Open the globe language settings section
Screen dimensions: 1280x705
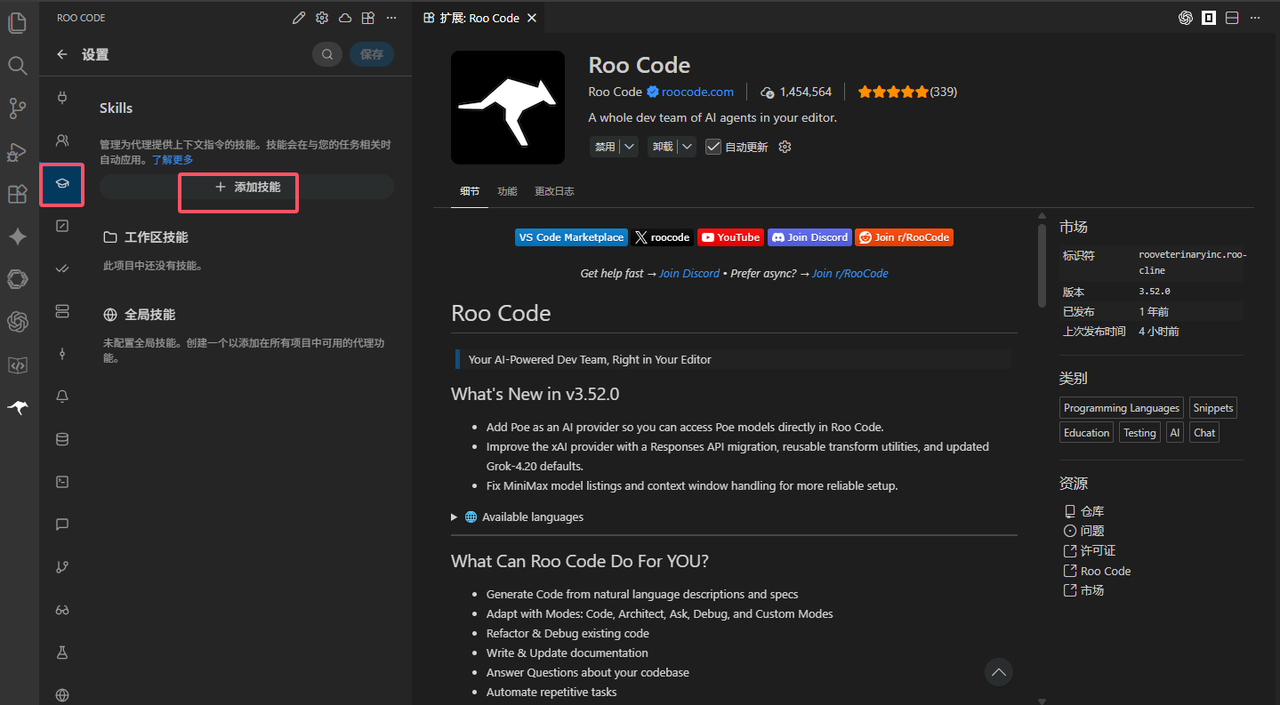coord(62,695)
